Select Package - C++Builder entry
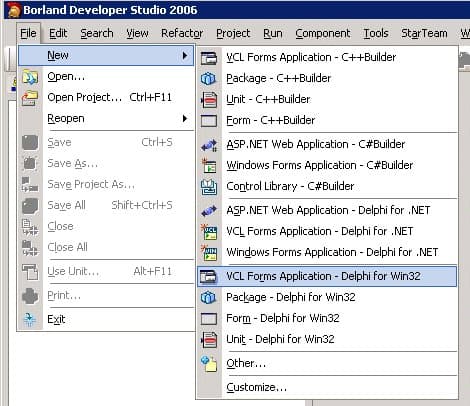470x406 pixels. click(327, 78)
